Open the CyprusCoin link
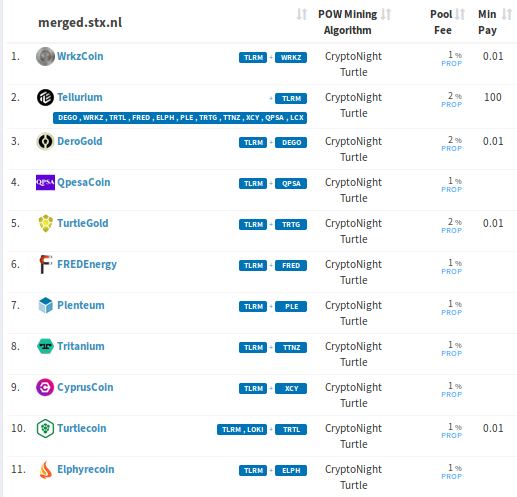Screen dimensions: 517x497 [85, 387]
